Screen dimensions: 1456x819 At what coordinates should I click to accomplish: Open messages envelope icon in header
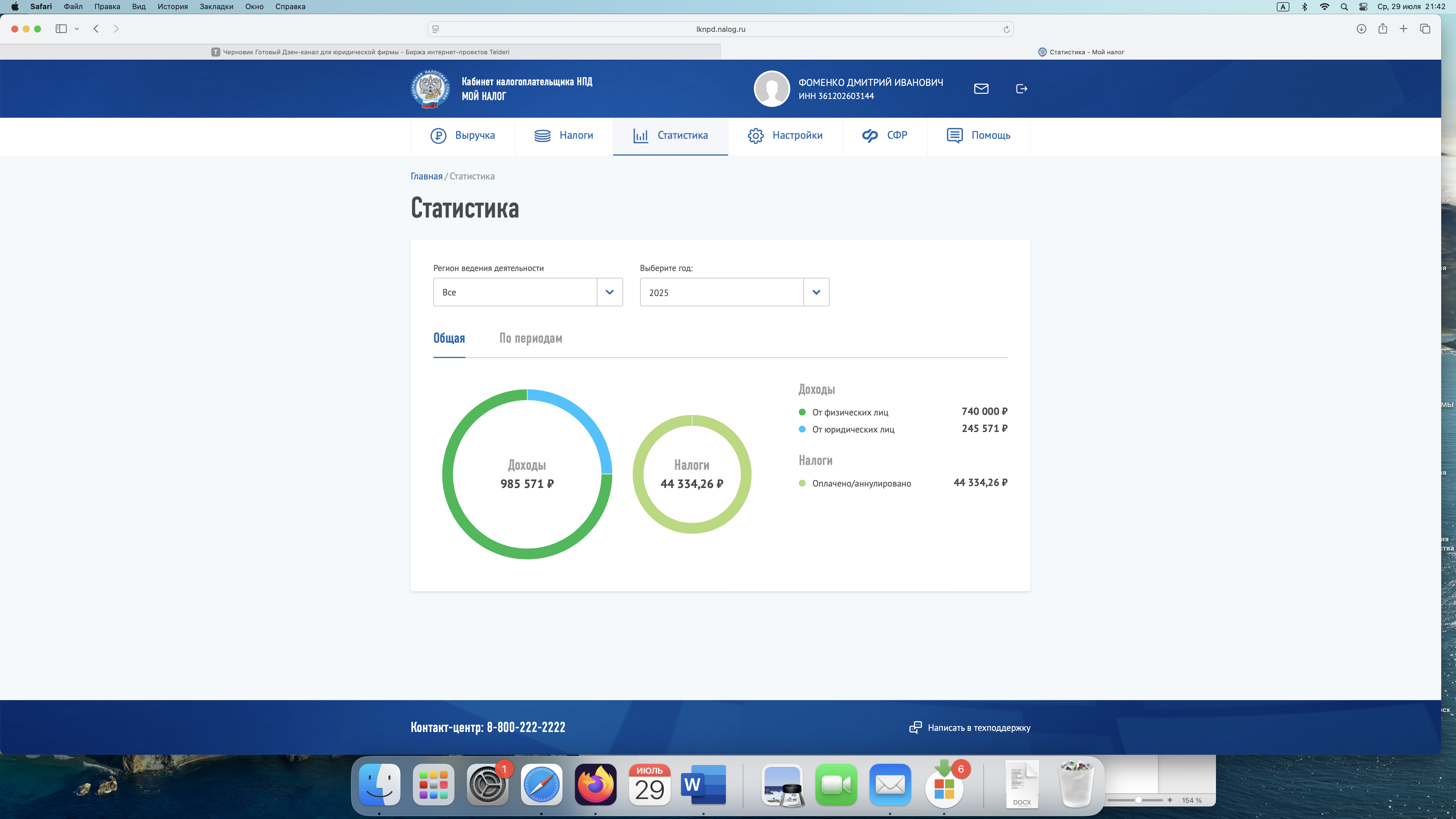click(x=981, y=89)
